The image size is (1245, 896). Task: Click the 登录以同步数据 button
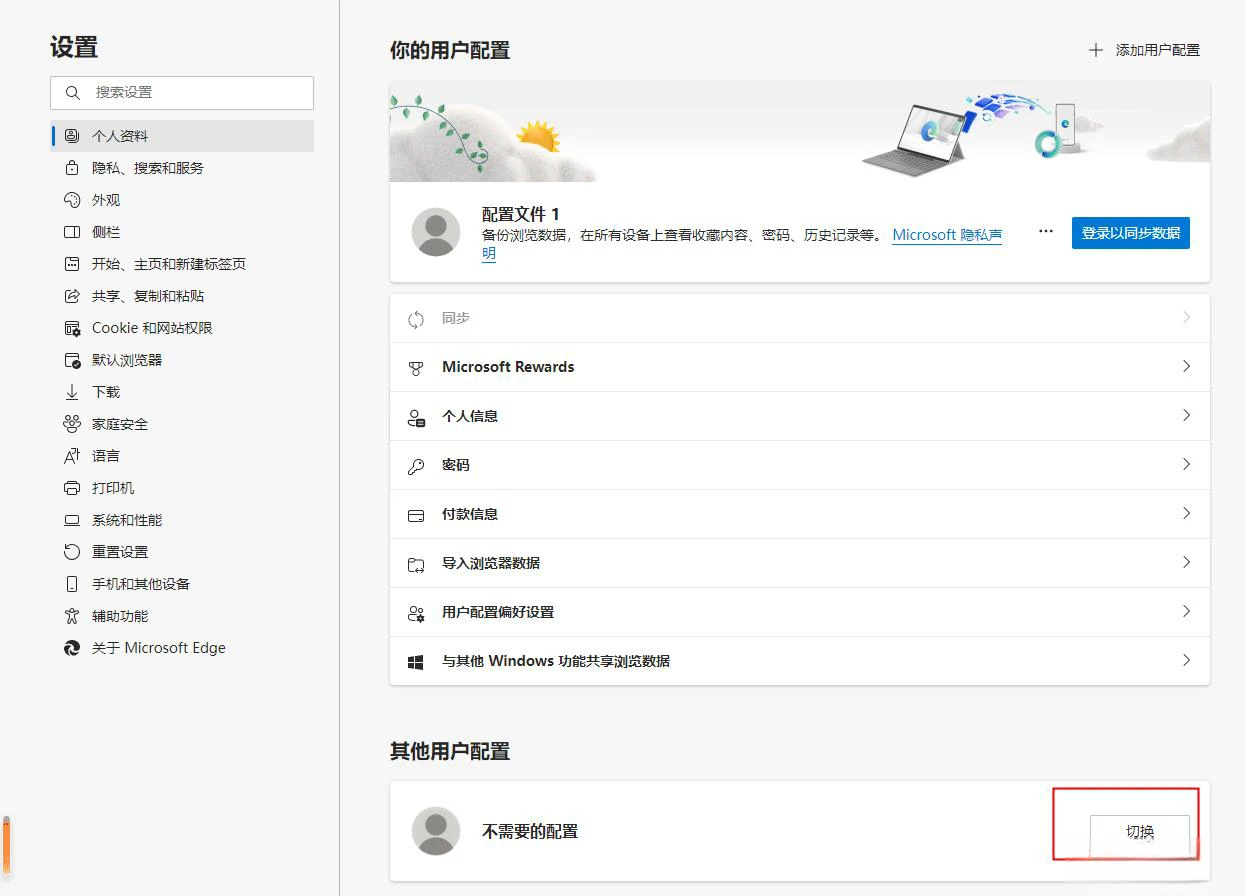point(1131,233)
